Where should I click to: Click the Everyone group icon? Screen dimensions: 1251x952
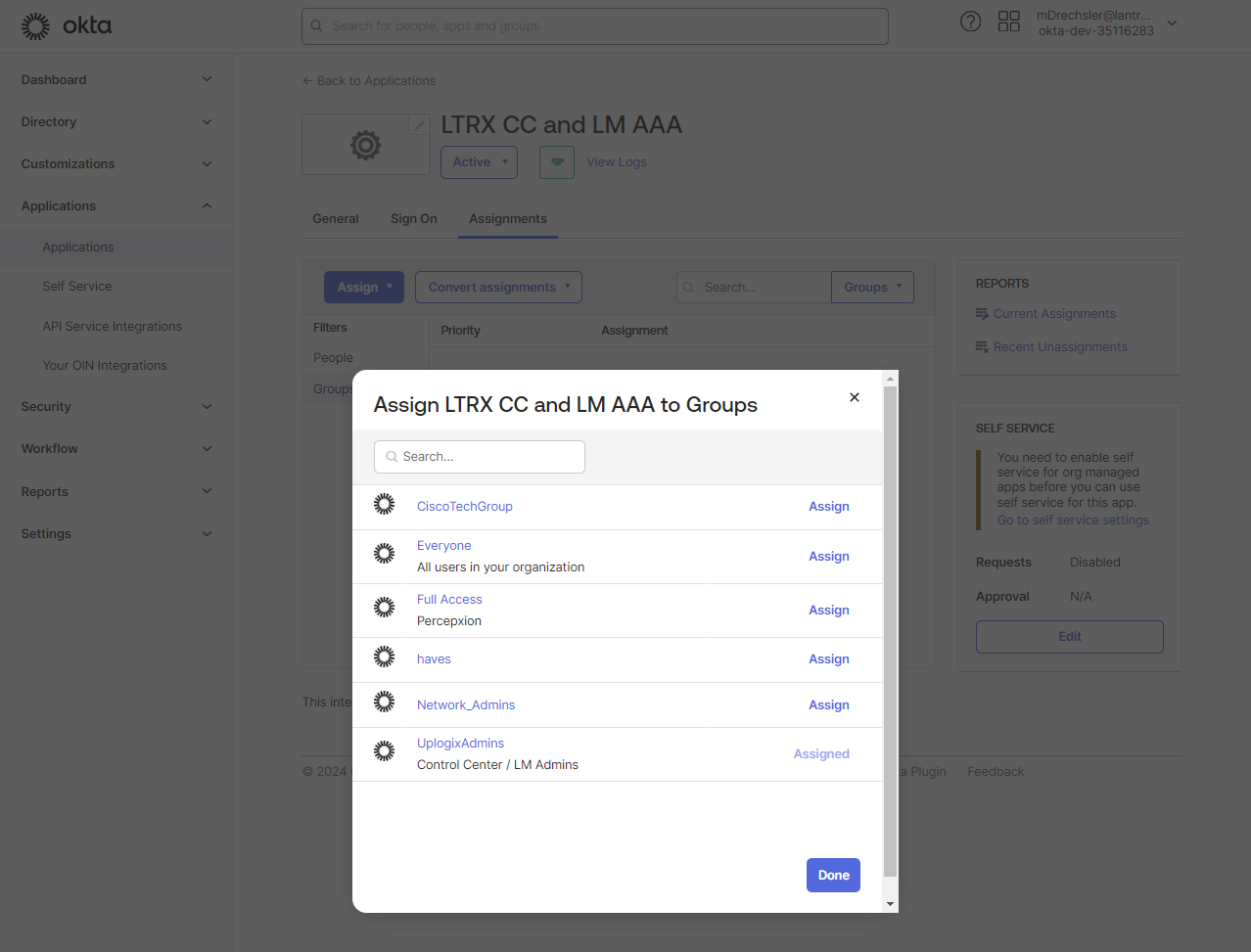coord(385,554)
